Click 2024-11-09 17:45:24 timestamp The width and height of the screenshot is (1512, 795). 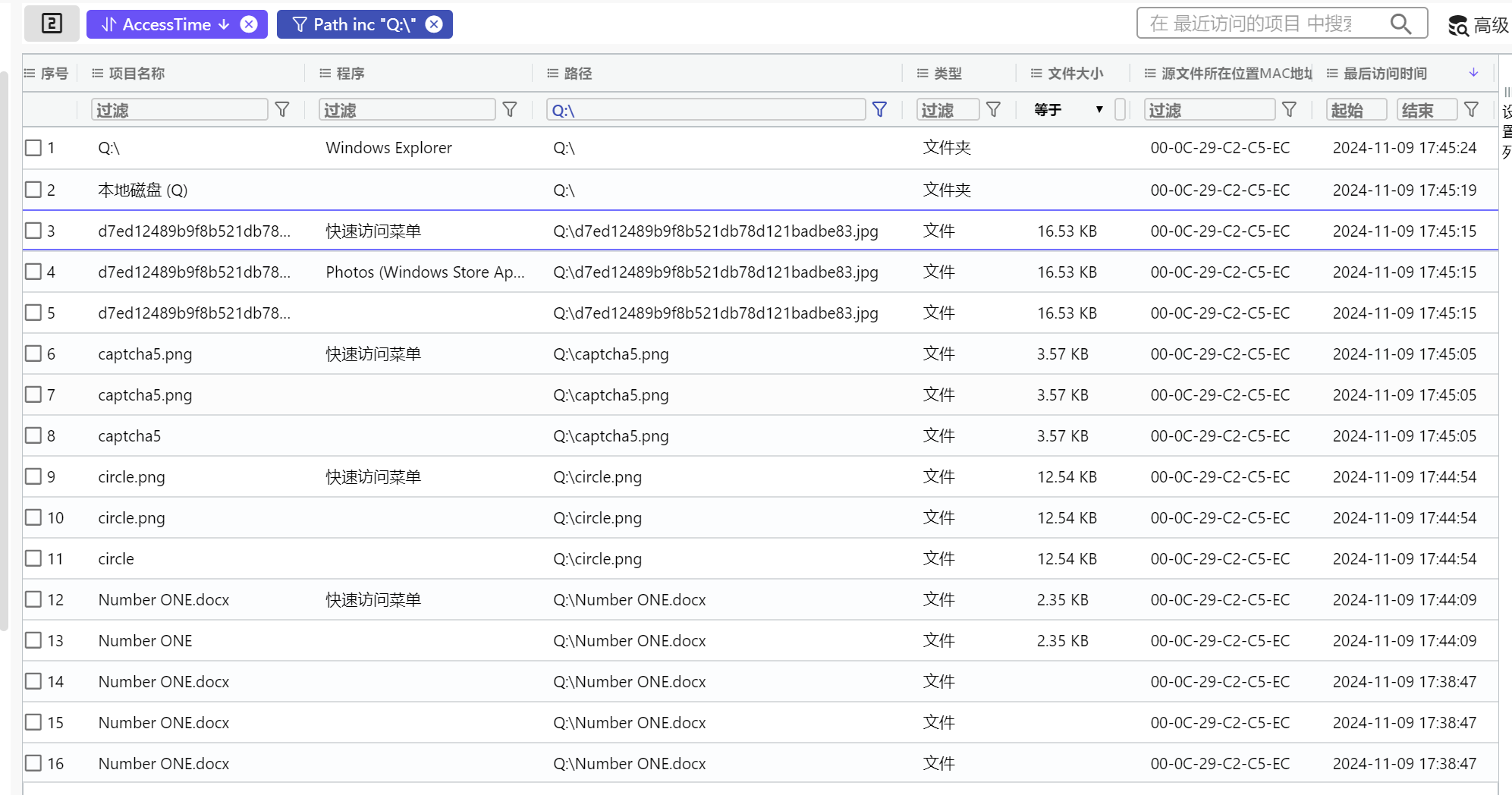(x=1404, y=148)
